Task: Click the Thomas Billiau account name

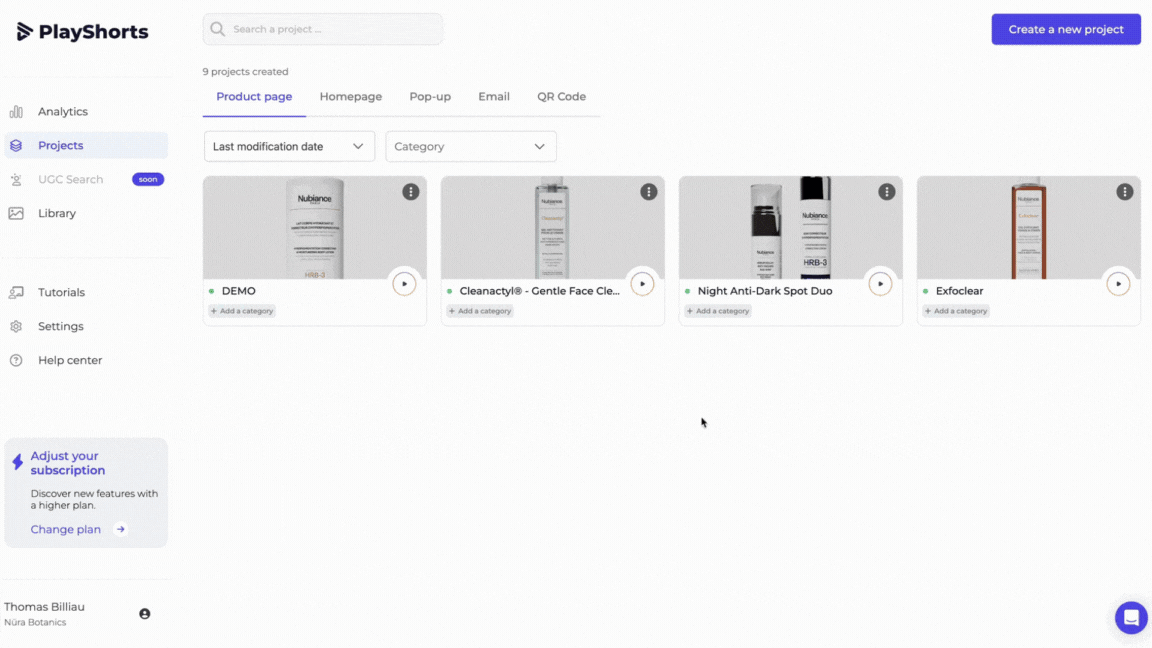Action: [x=44, y=607]
